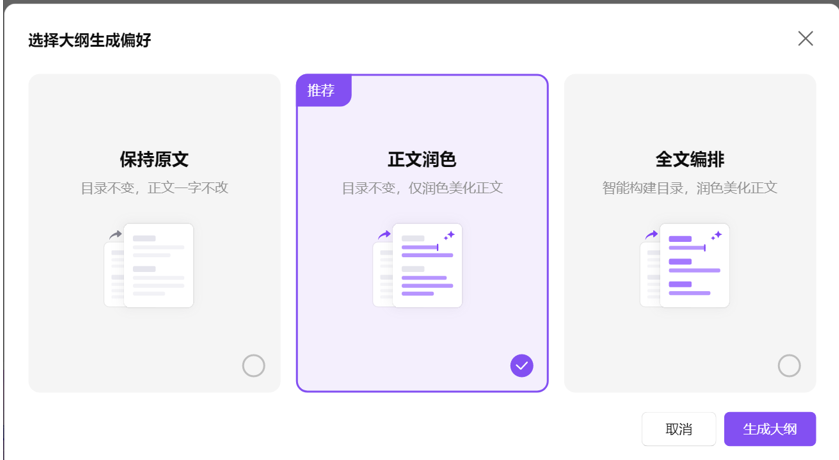Click the 保持原文 document illustration icon

point(149,265)
